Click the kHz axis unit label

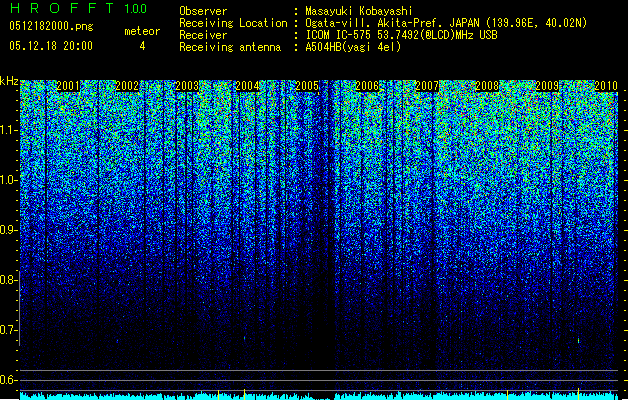coord(9,82)
